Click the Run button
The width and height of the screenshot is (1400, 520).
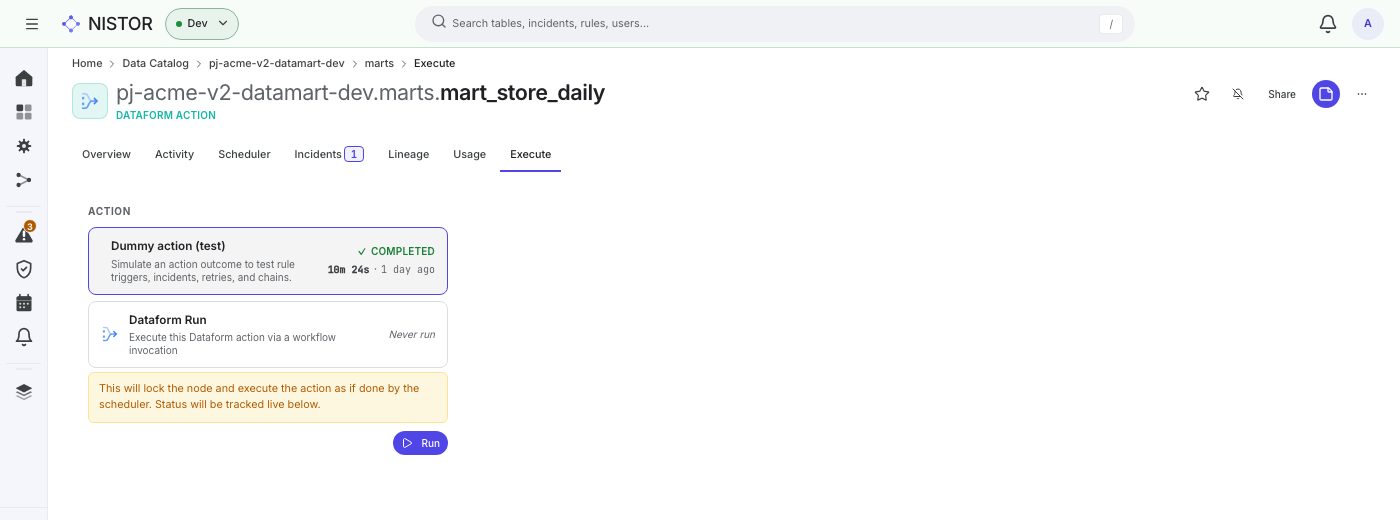[x=420, y=443]
